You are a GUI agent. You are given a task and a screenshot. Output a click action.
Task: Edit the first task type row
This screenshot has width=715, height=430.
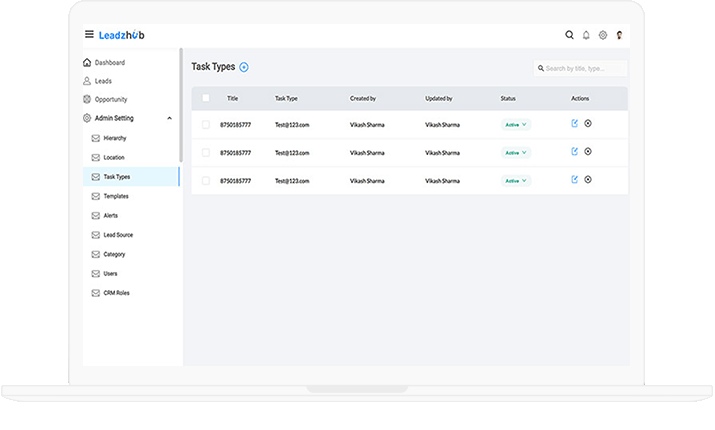tap(574, 124)
